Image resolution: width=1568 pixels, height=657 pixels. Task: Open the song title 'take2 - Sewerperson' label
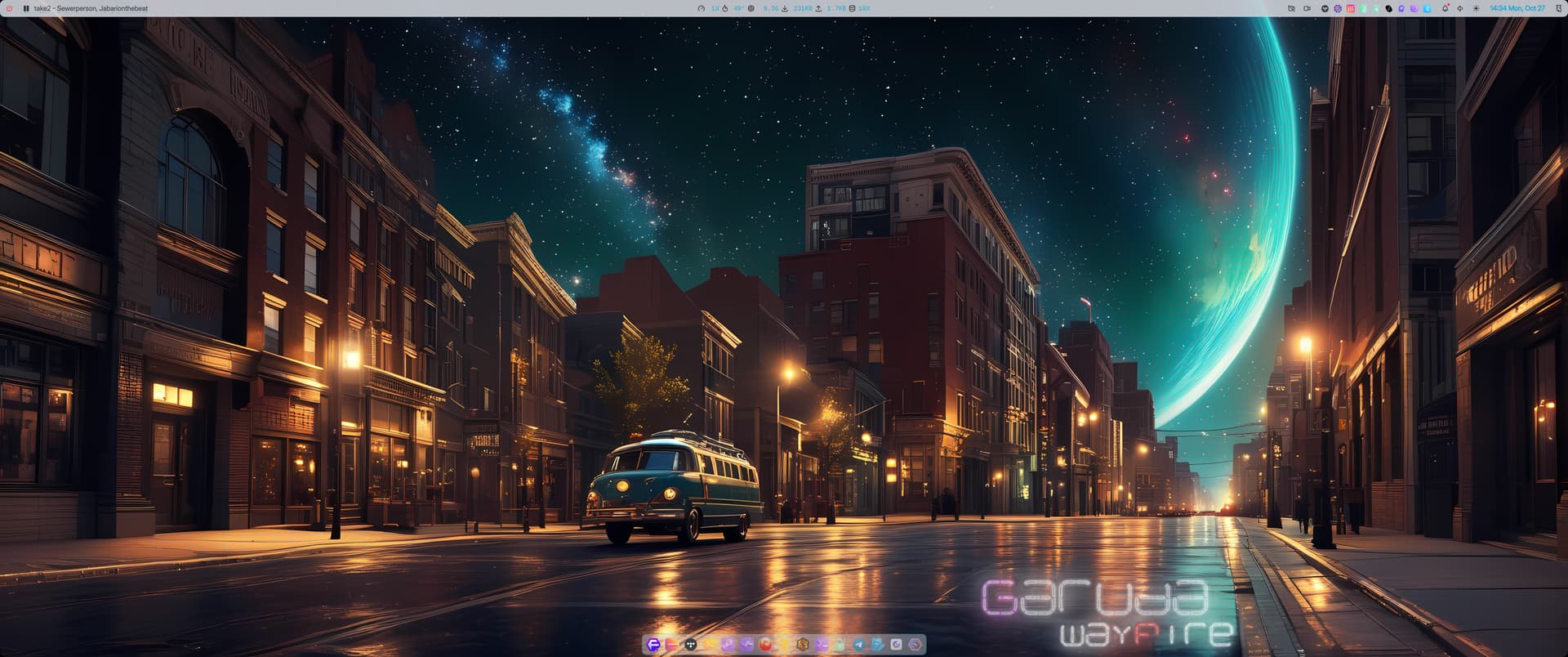tap(91, 8)
